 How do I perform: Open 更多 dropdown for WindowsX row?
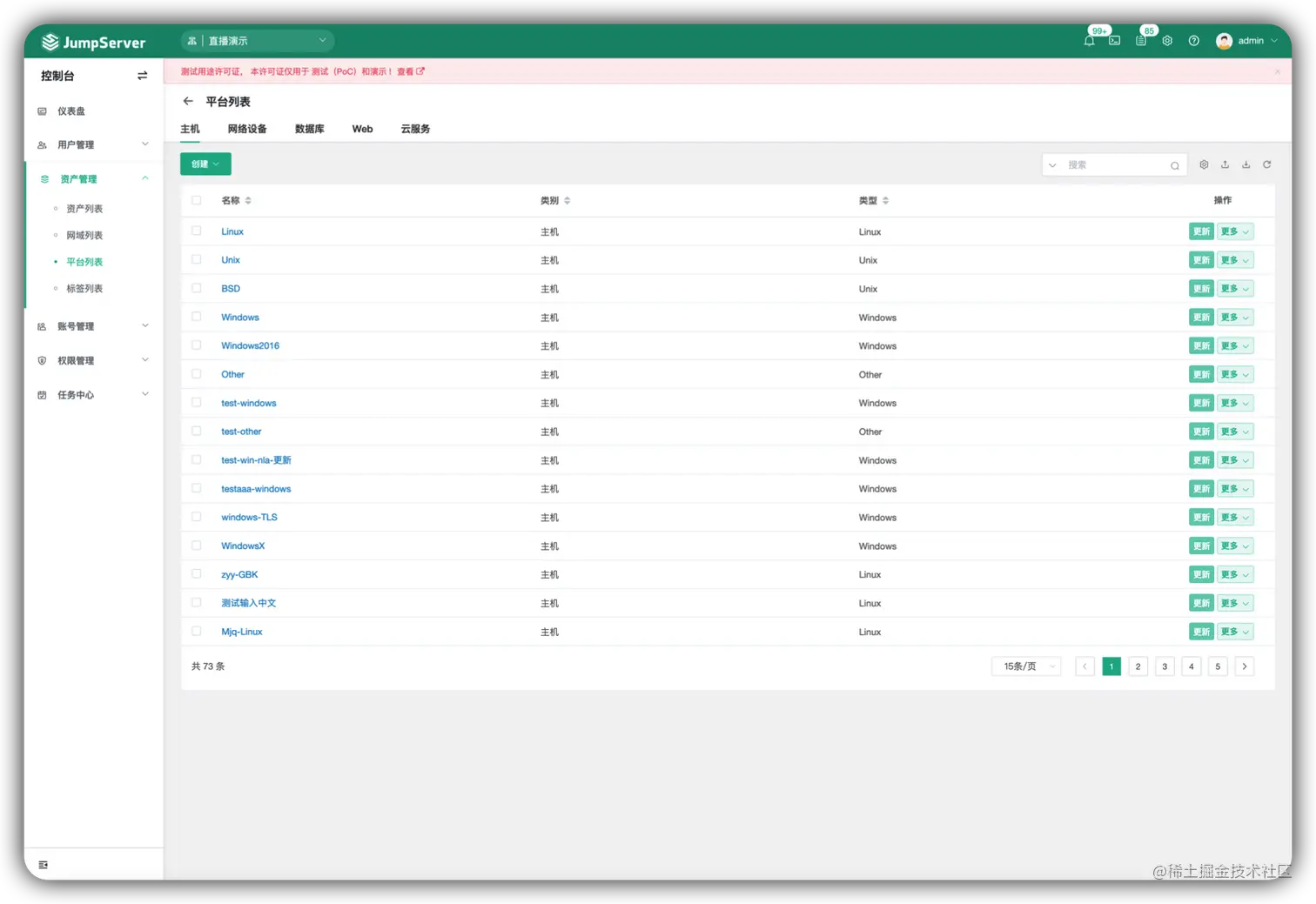[x=1235, y=546]
